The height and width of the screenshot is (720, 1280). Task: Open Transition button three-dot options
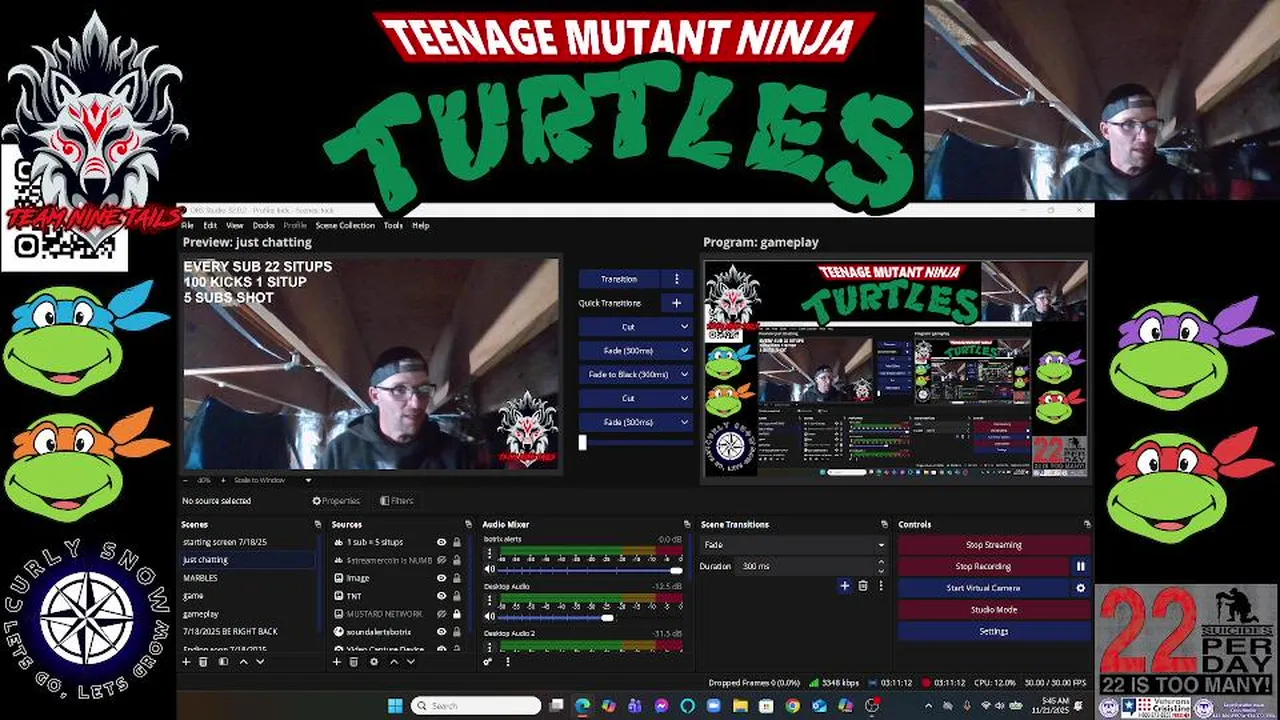coord(676,279)
